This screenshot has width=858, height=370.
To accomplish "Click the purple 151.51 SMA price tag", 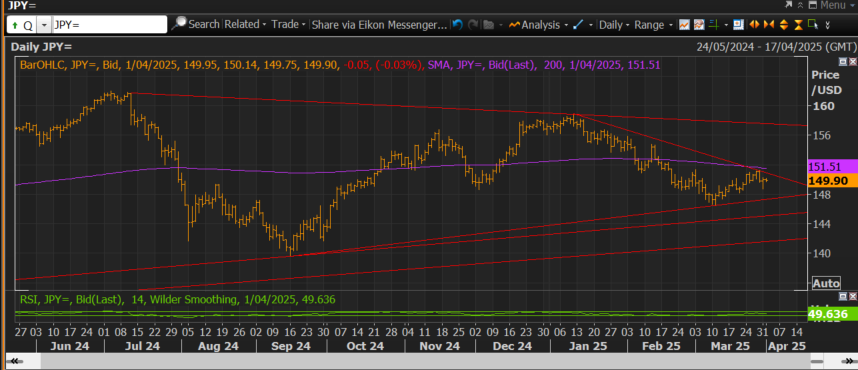I will coord(832,166).
